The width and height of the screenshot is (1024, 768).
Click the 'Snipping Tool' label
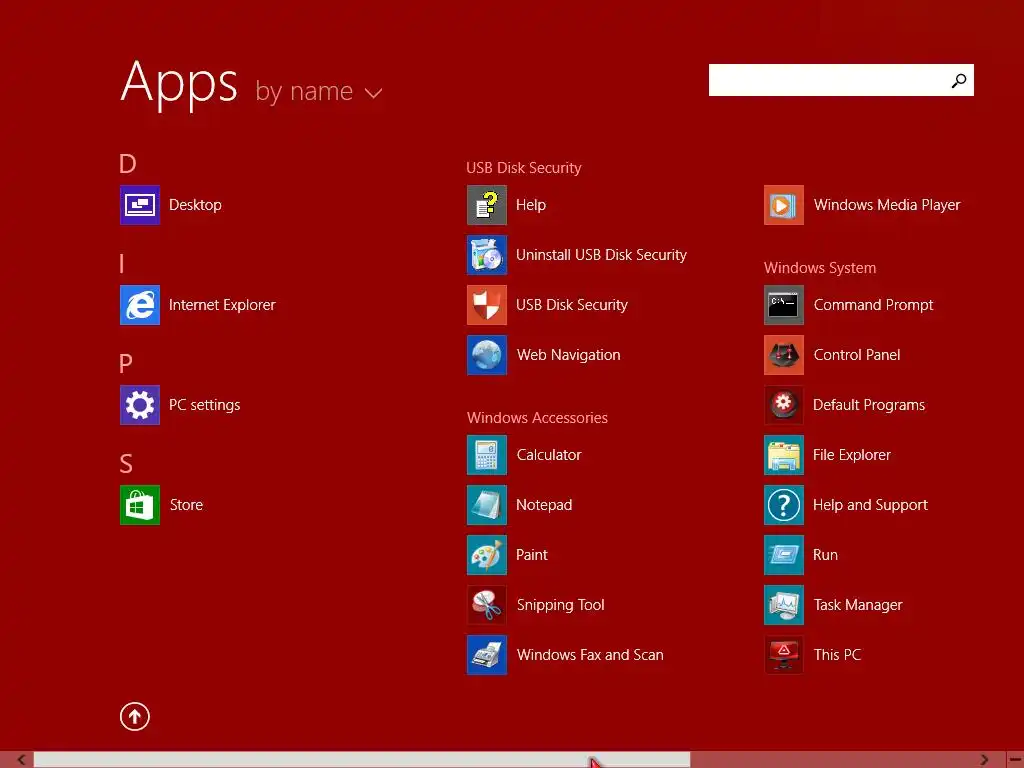pyautogui.click(x=560, y=605)
